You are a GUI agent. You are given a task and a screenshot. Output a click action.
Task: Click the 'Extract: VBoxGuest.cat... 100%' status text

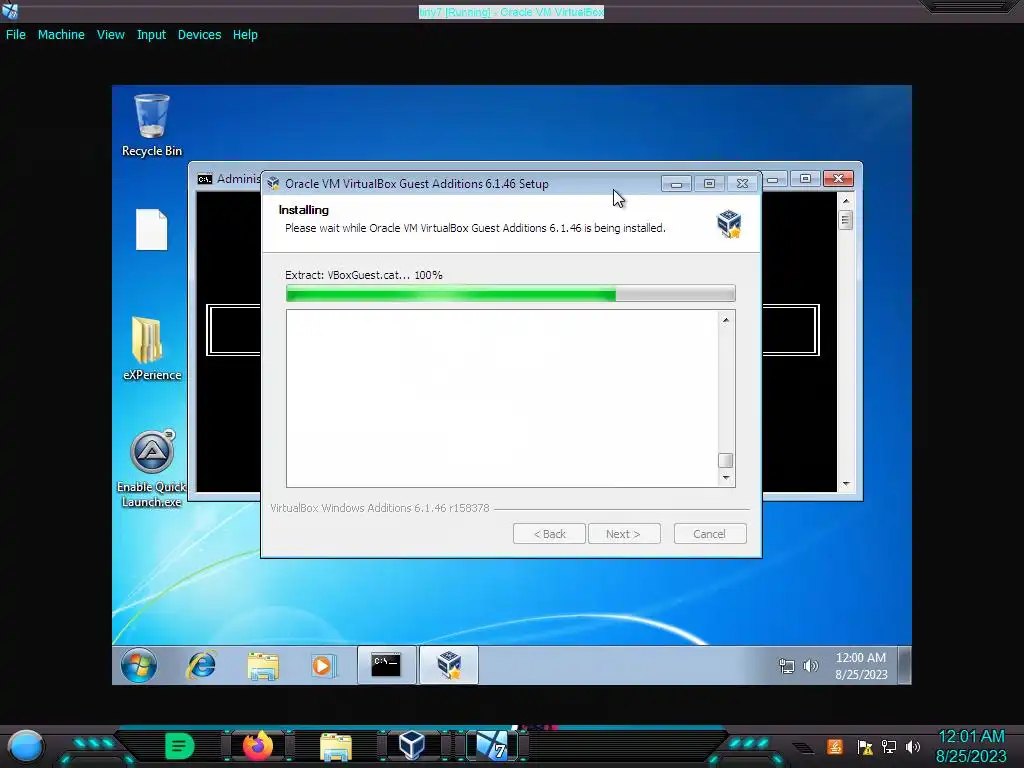(364, 275)
